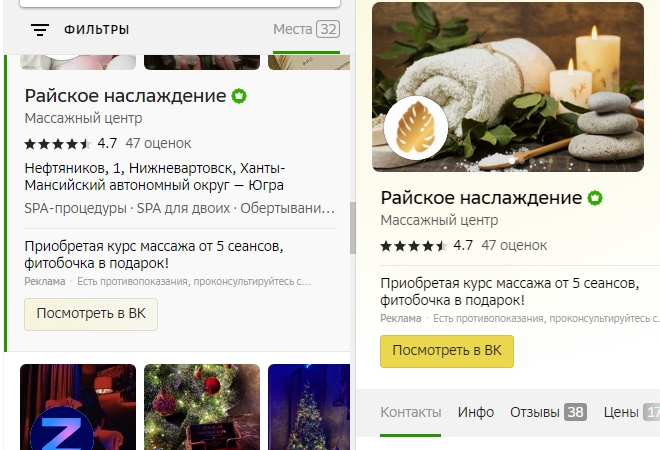
Task: Click the pale Посмотреть в ВК button in left card
Action: click(91, 314)
